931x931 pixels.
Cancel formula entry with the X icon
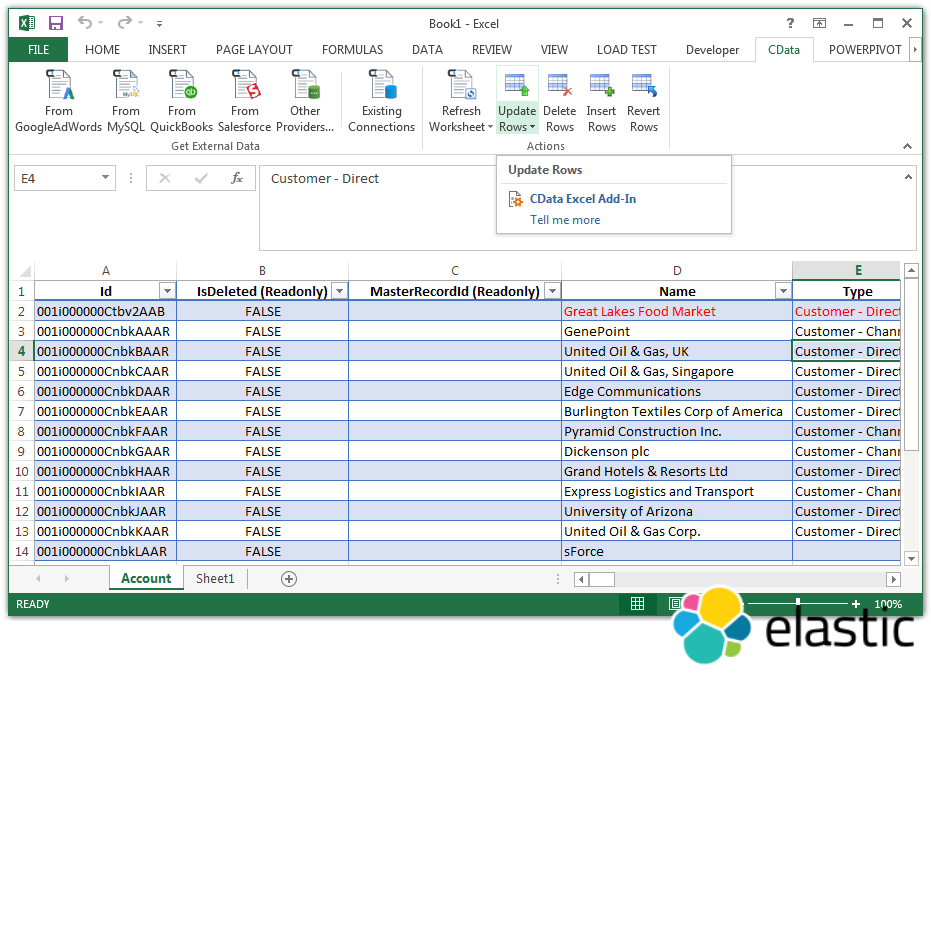[x=165, y=178]
